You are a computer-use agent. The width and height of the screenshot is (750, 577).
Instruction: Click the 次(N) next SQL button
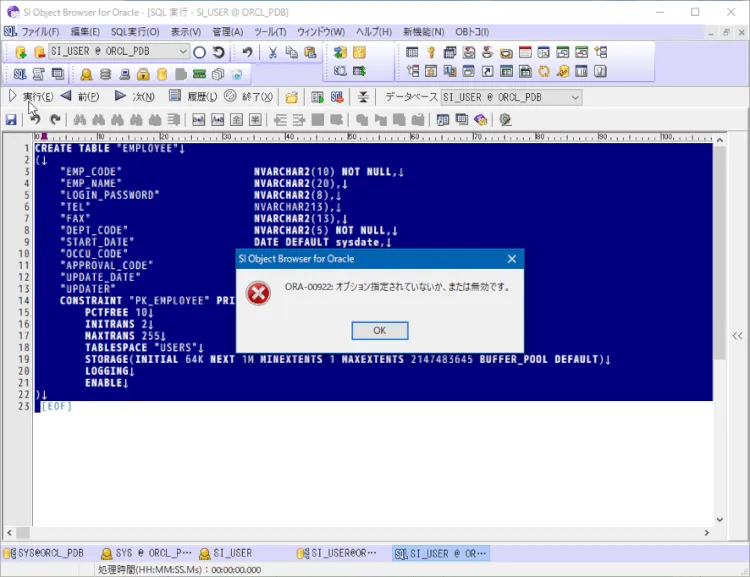[x=134, y=97]
